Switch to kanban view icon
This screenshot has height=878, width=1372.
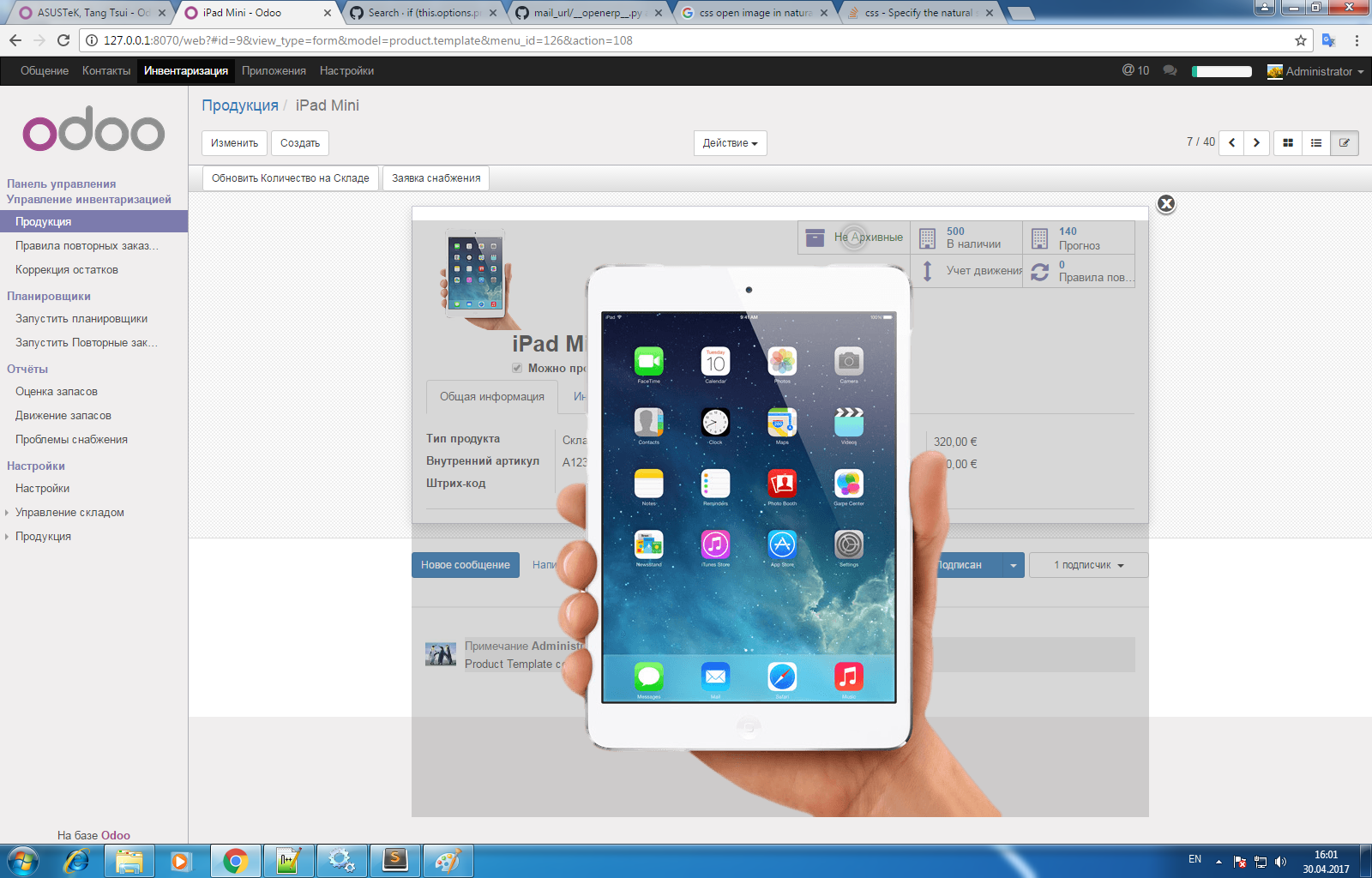point(1288,143)
